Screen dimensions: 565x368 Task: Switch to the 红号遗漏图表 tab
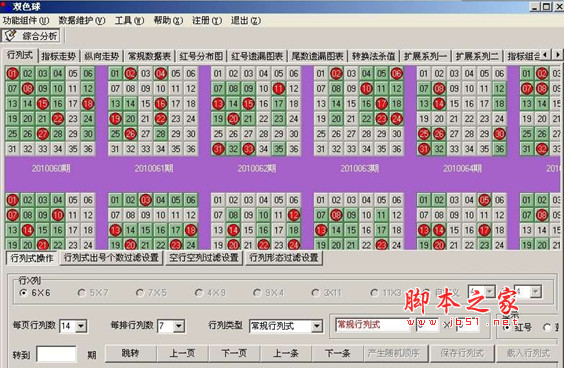point(257,56)
